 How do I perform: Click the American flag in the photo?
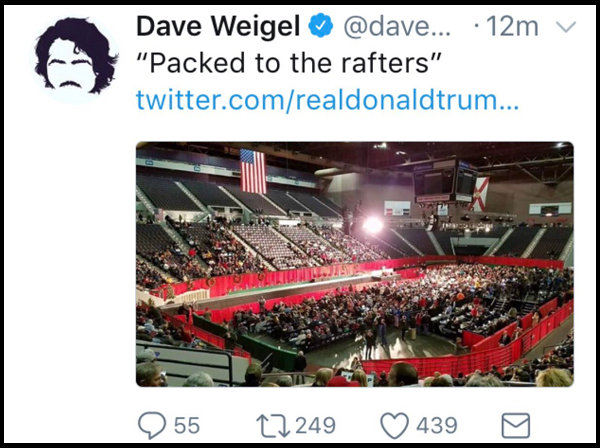click(253, 171)
